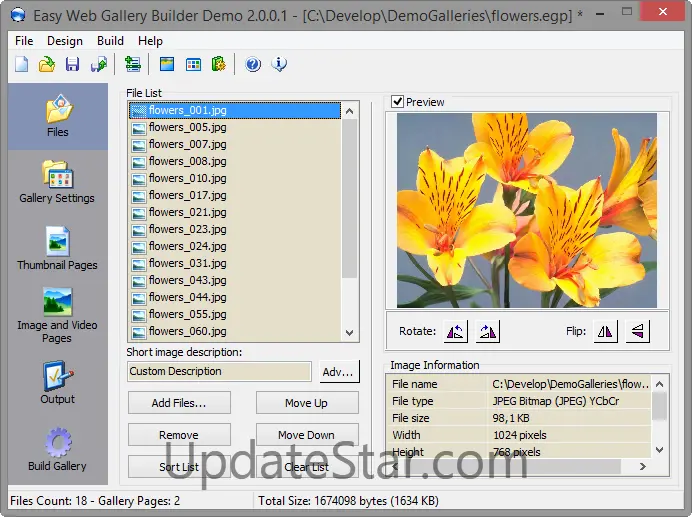Viewport: 692px width, 517px height.
Task: Click the New project toolbar icon
Action: pos(21,65)
